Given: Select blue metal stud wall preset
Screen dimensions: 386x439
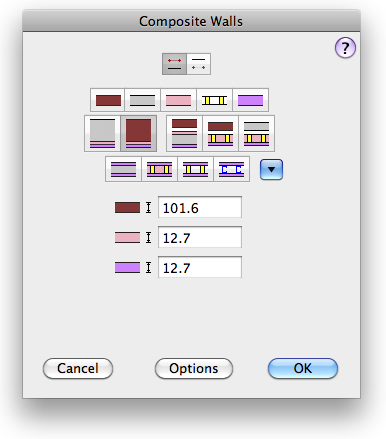Looking at the screenshot, I should tap(231, 169).
